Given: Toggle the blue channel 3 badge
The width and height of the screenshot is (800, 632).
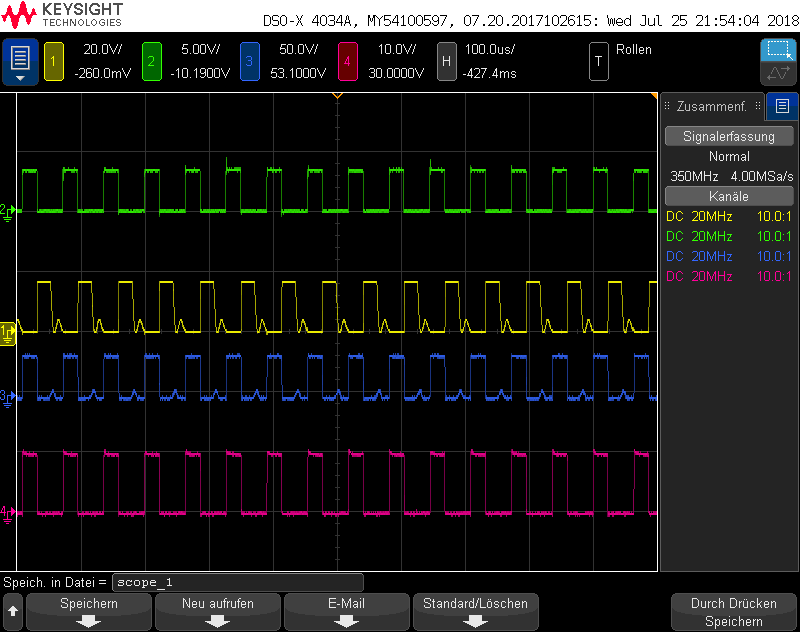Looking at the screenshot, I should click(x=250, y=62).
